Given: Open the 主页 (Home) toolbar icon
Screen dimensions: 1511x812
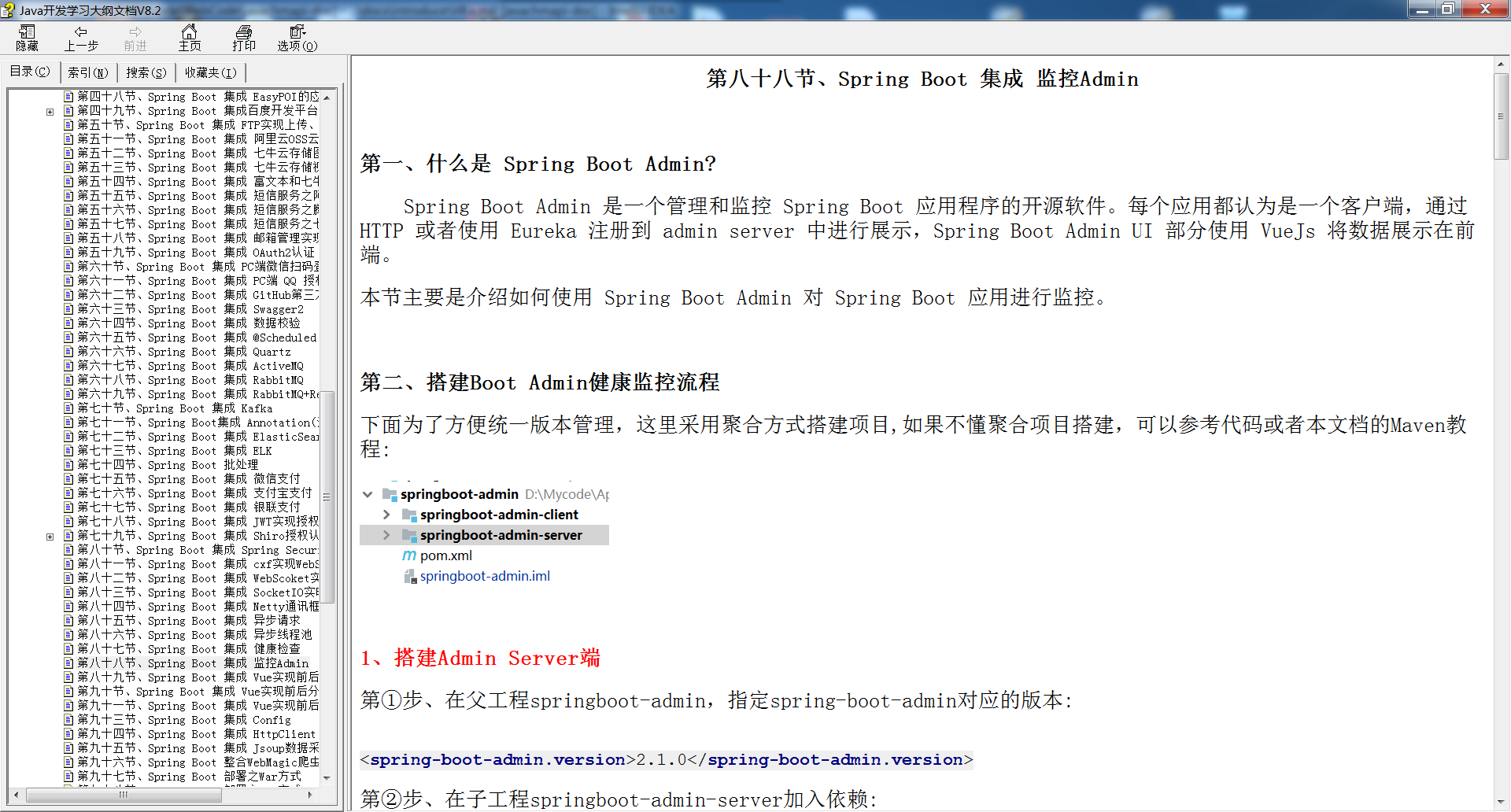Looking at the screenshot, I should [190, 38].
